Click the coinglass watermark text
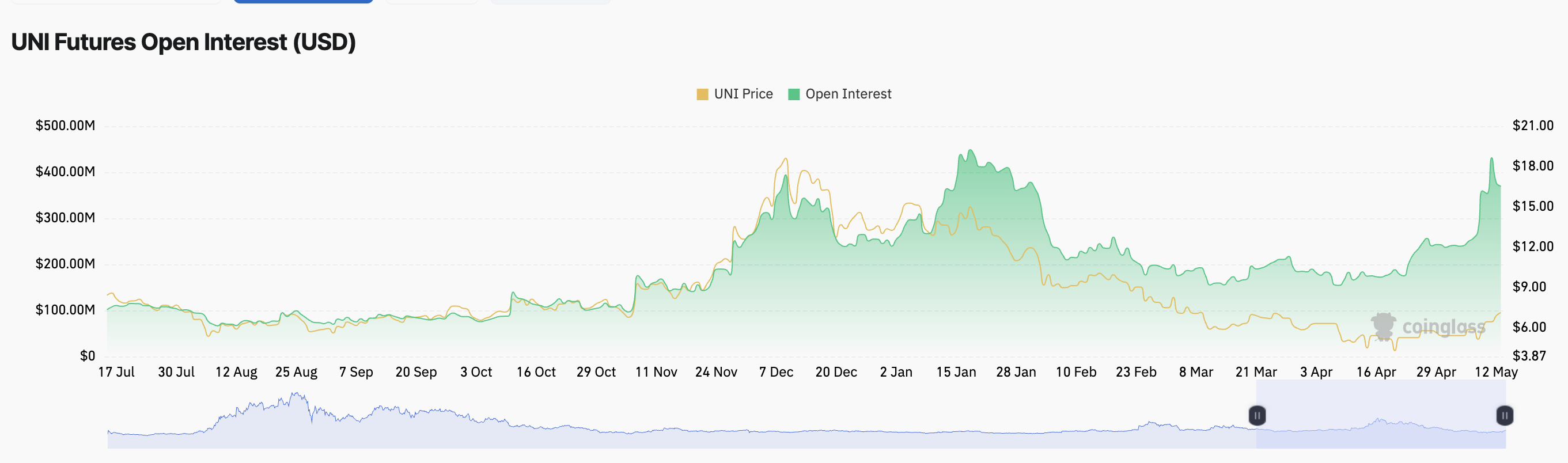1568x463 pixels. (x=1443, y=327)
